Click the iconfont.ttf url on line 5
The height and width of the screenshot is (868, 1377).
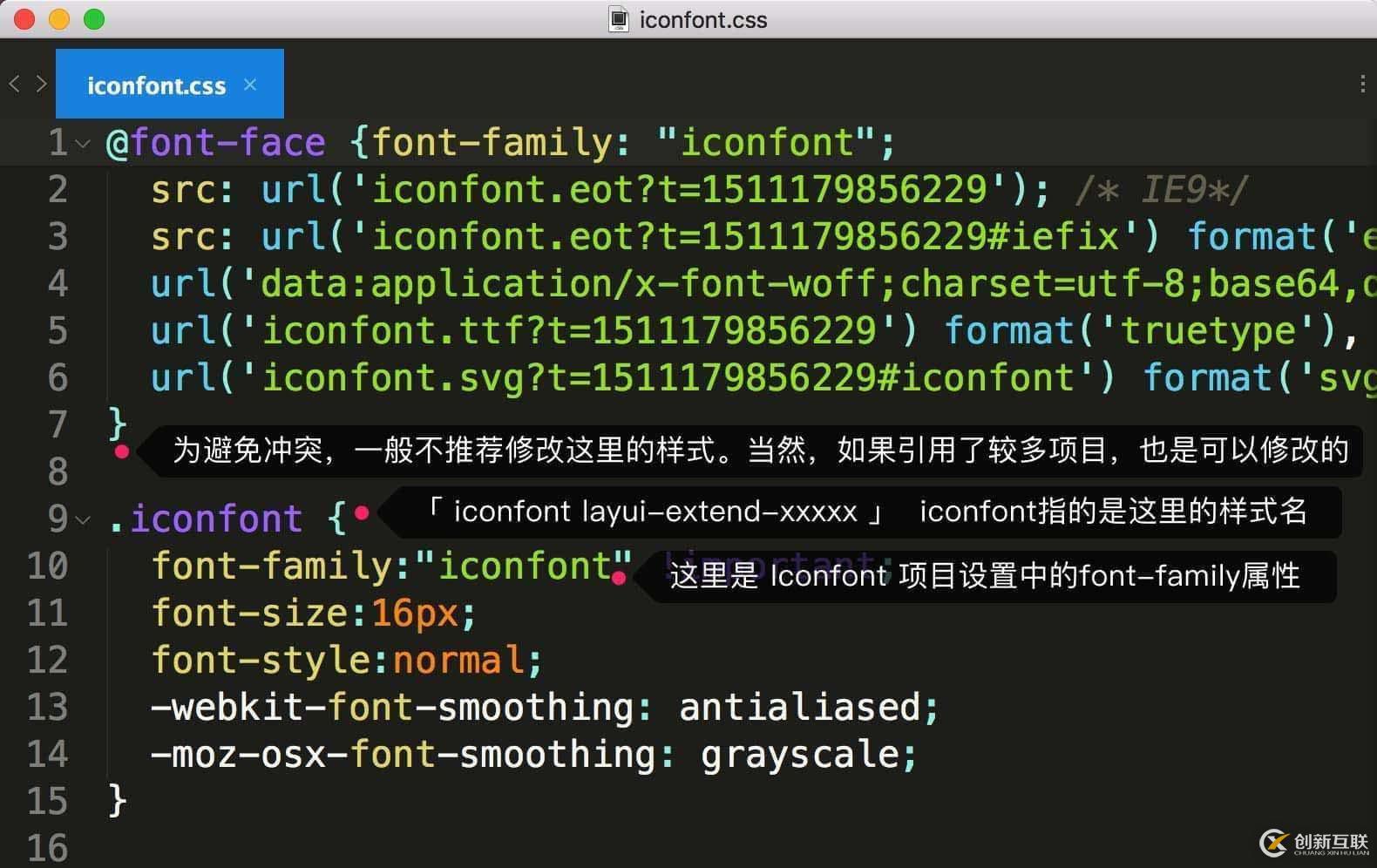tap(569, 330)
